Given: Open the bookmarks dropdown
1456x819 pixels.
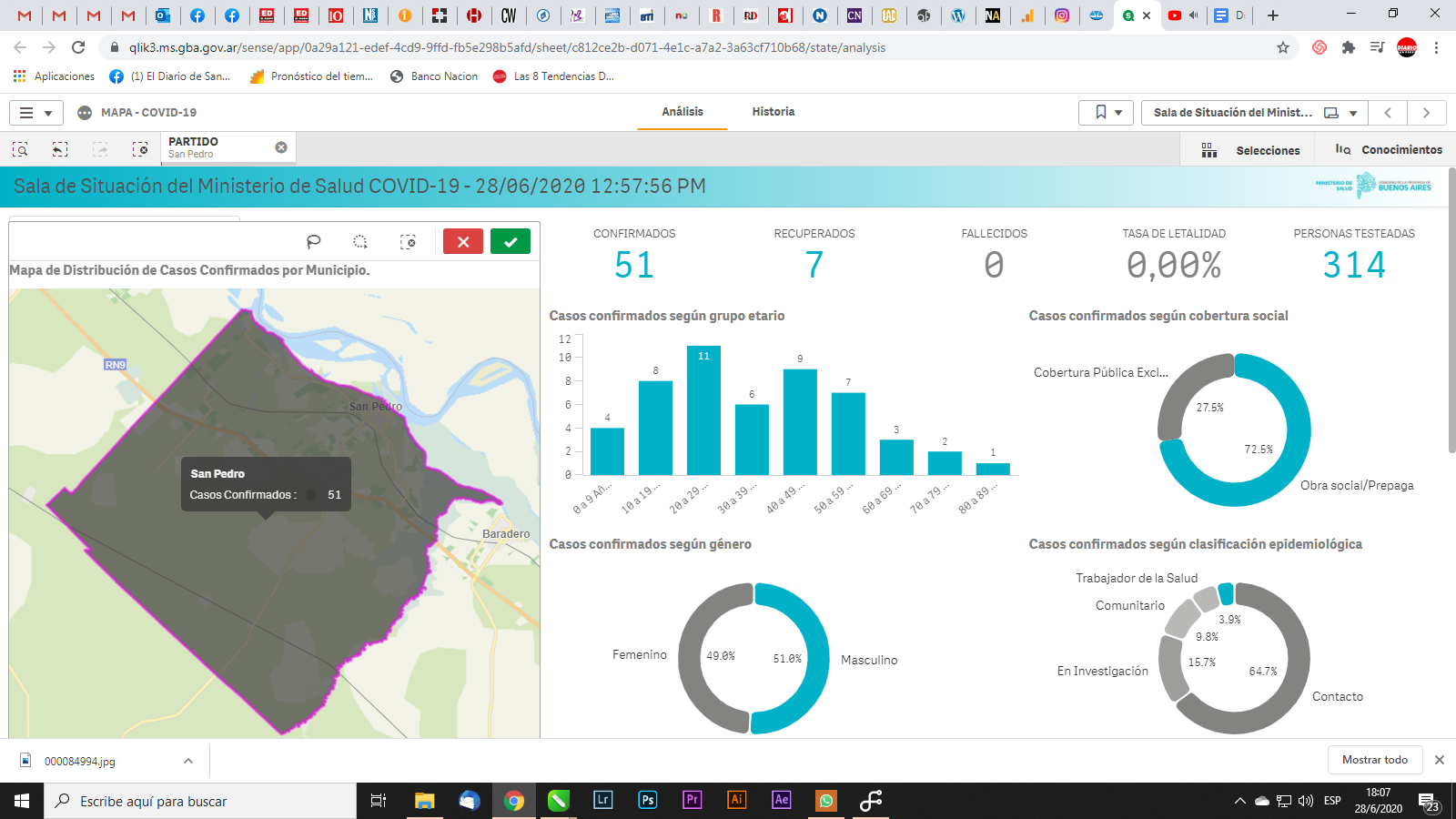Looking at the screenshot, I should tap(1106, 113).
